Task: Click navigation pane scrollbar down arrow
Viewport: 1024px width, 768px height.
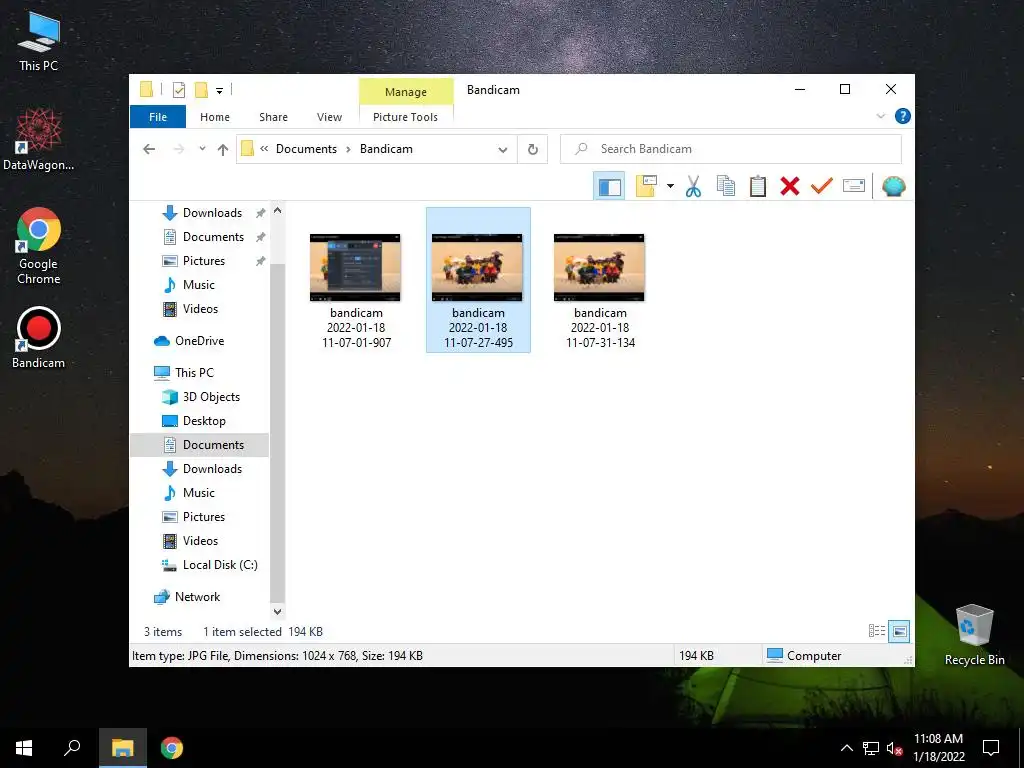Action: [x=278, y=612]
